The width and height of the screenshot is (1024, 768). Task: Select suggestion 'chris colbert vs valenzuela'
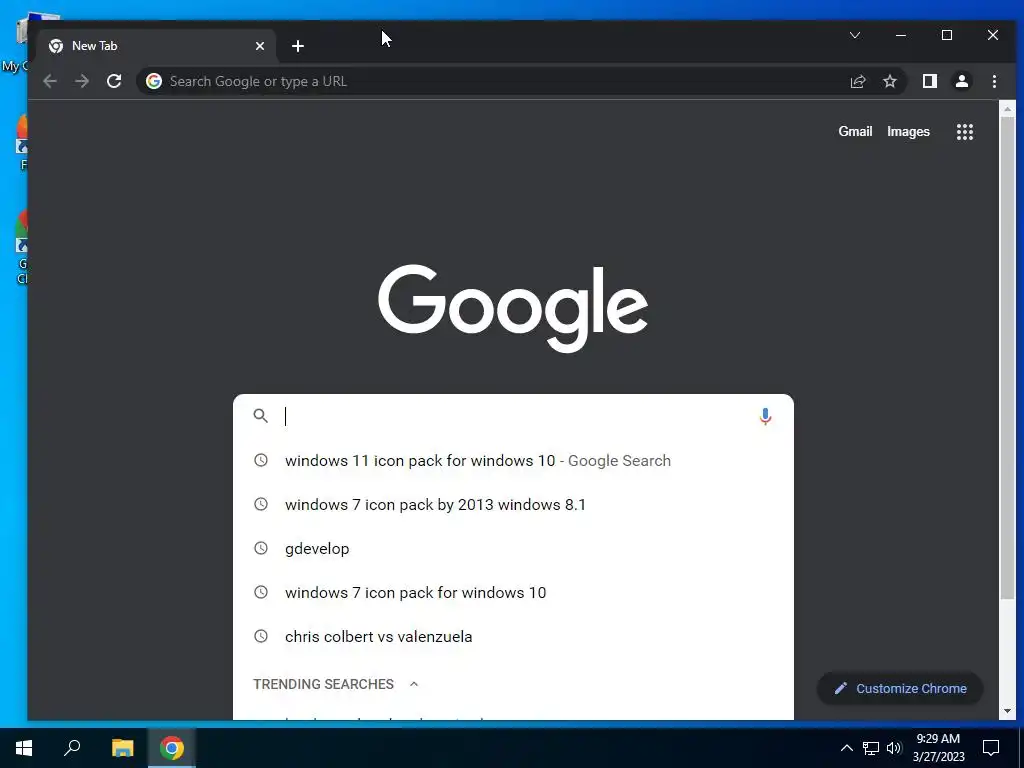tap(513, 637)
